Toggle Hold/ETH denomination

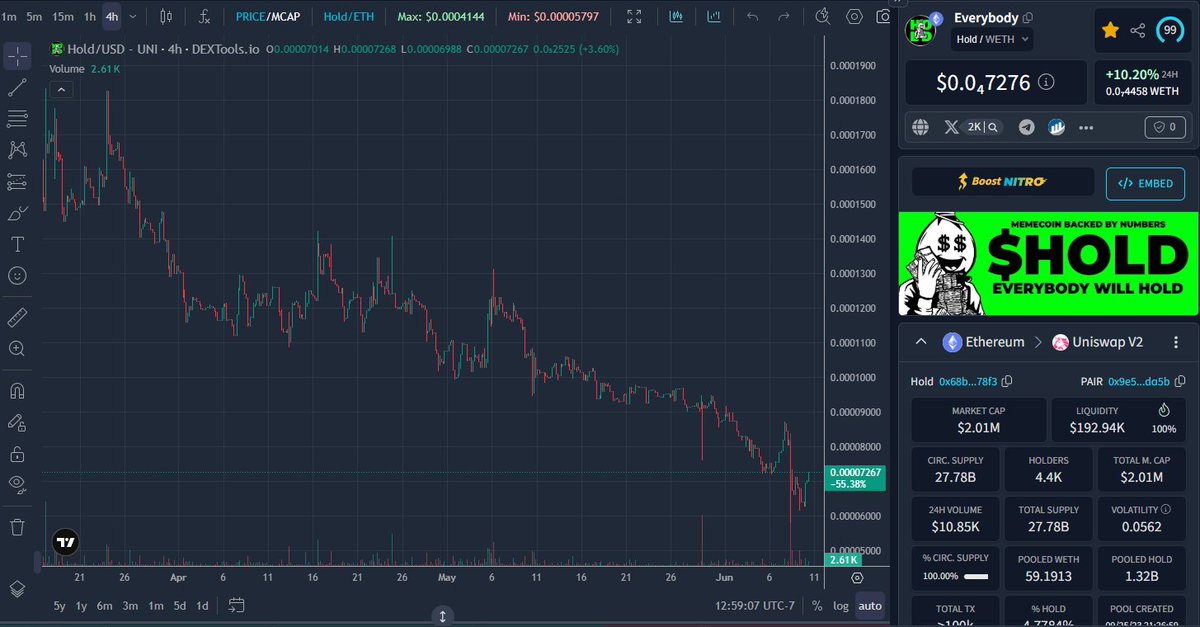(x=348, y=16)
